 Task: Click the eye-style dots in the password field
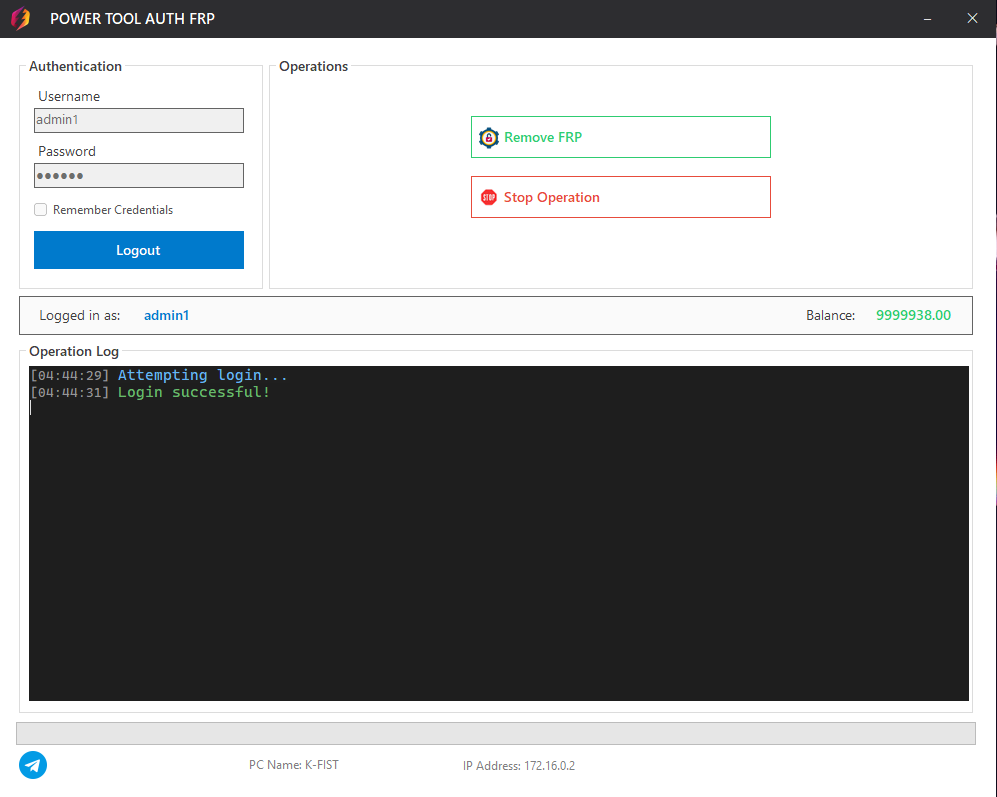point(60,175)
